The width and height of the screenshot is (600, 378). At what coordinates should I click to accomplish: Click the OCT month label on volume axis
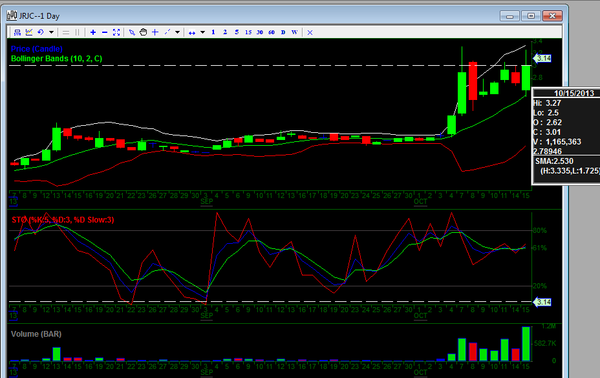(x=420, y=372)
